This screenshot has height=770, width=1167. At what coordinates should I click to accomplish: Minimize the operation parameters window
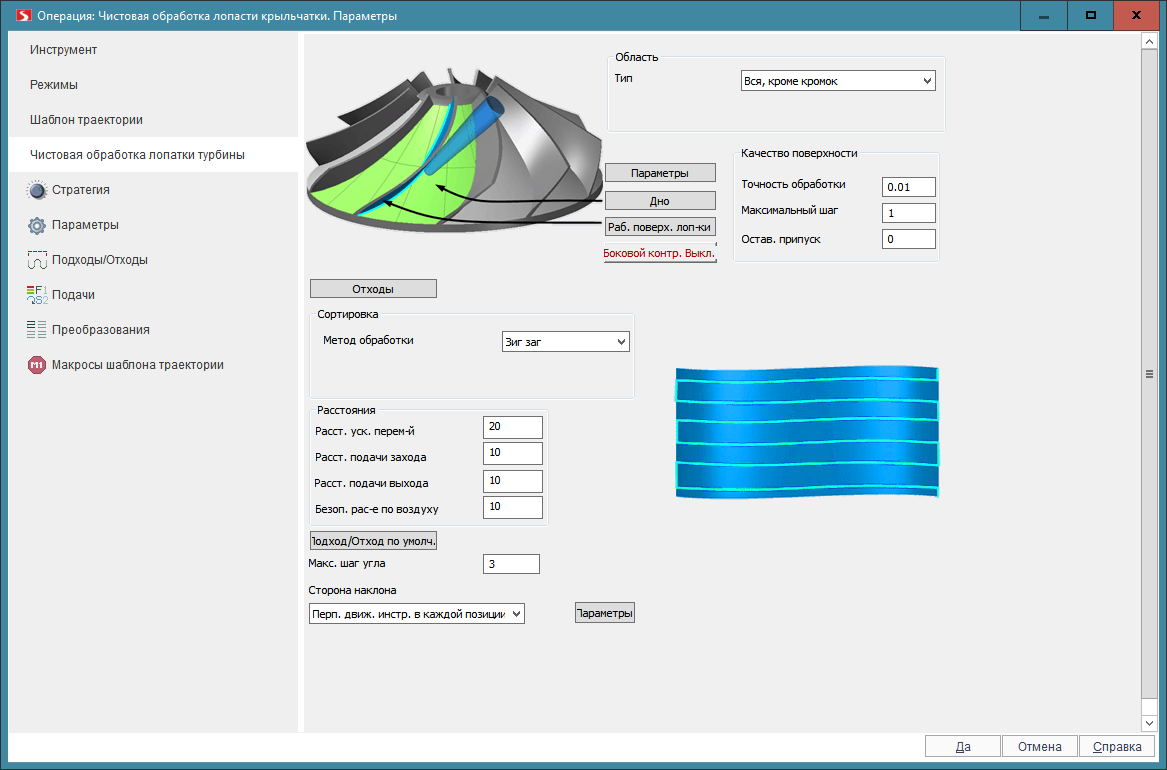click(x=1043, y=16)
